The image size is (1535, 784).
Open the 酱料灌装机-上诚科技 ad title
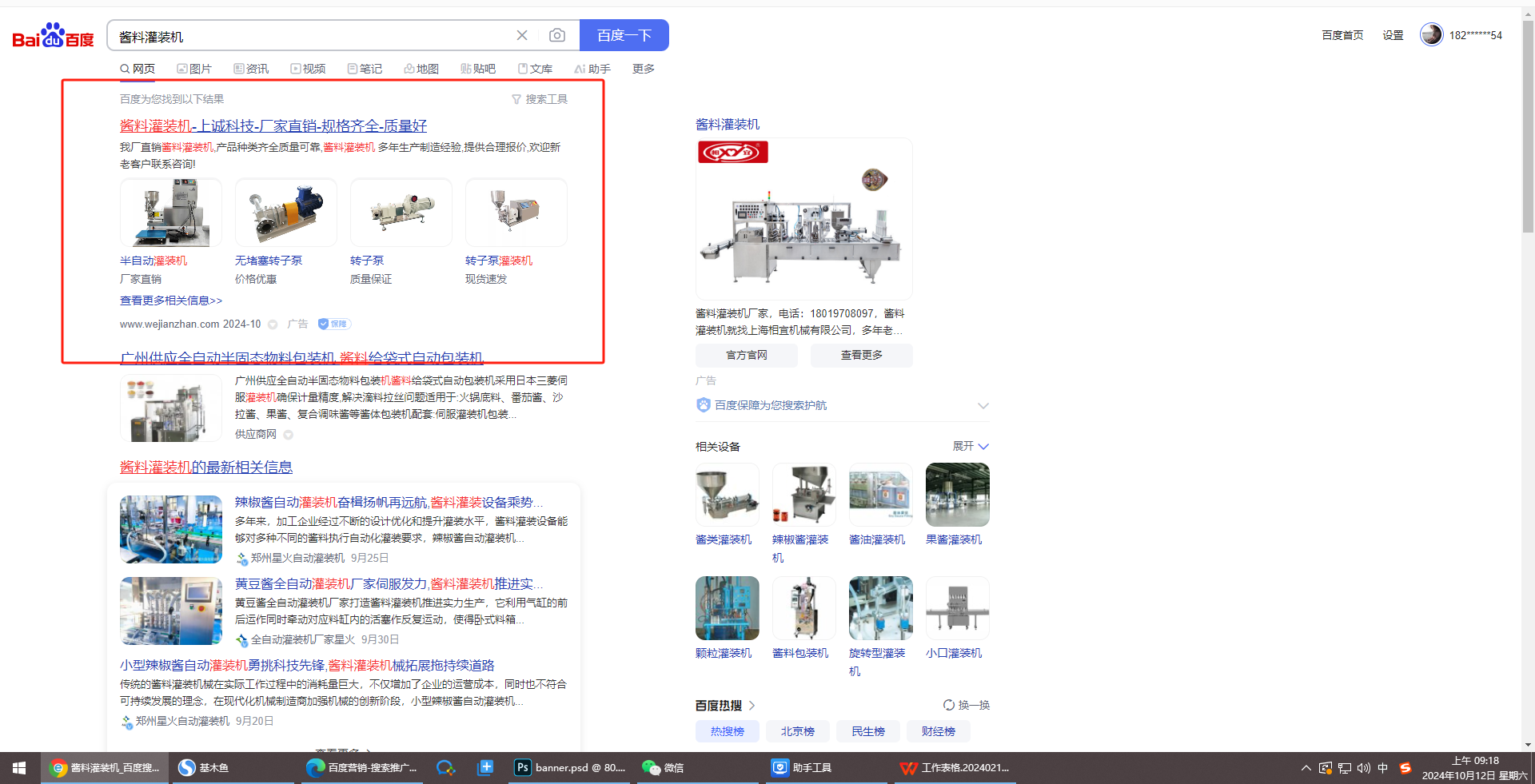(273, 125)
